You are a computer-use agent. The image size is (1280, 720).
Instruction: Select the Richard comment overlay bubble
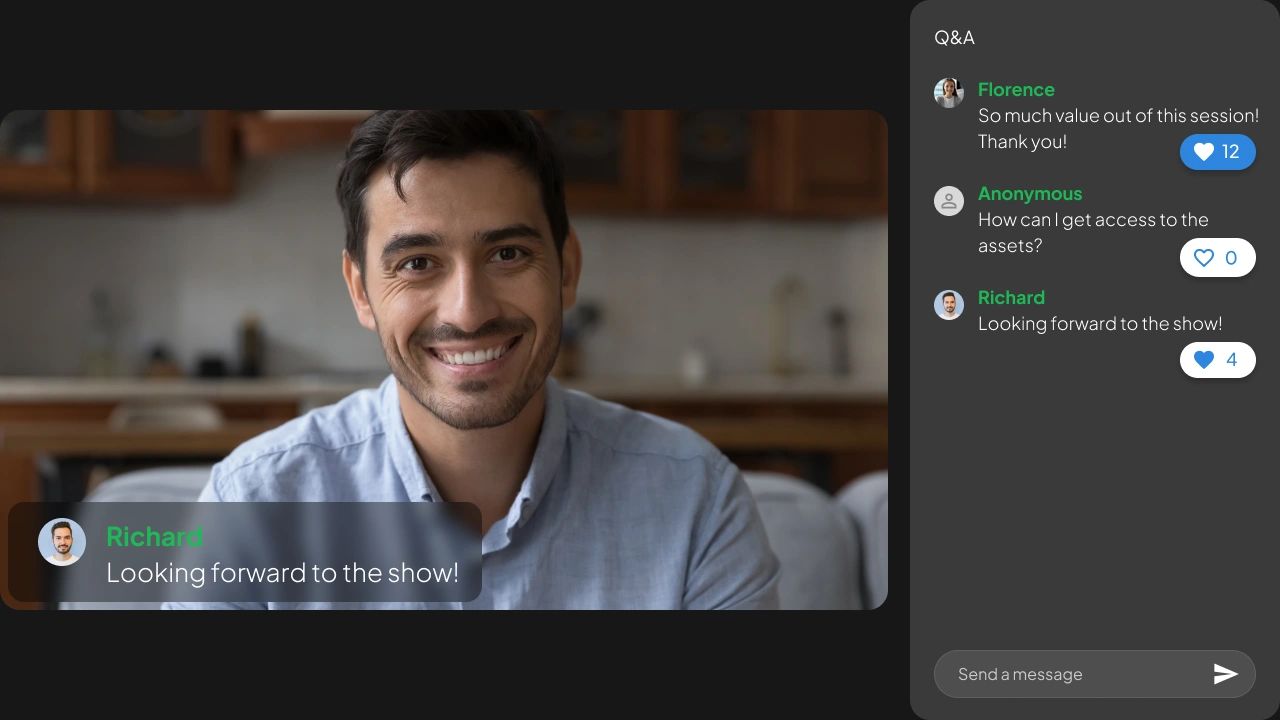coord(243,553)
